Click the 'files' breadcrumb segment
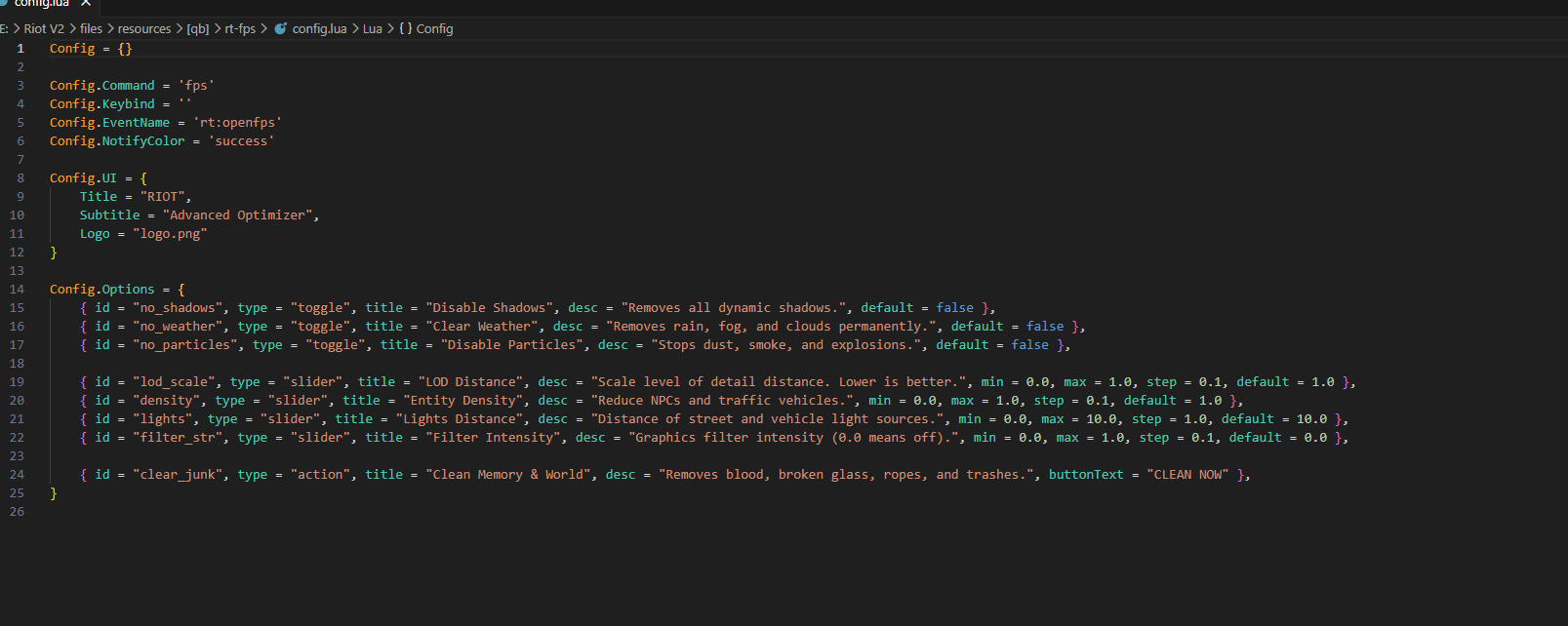1568x626 pixels. 91,28
